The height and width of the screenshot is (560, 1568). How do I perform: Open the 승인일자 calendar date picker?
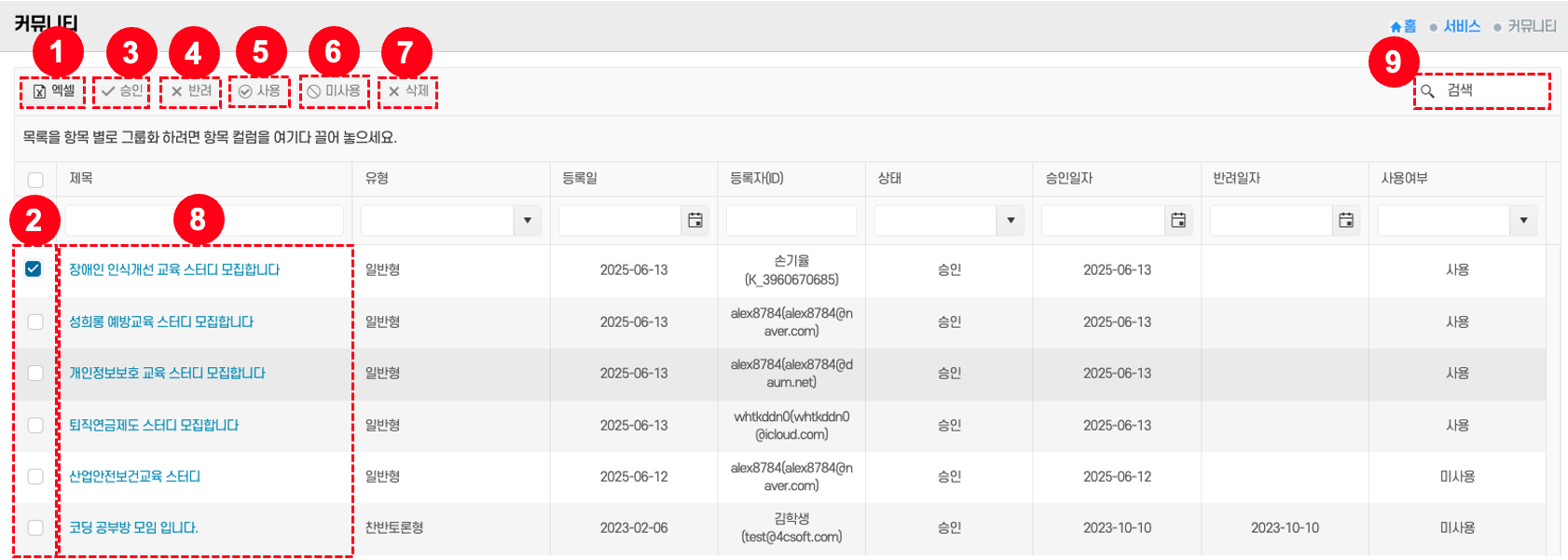click(1178, 221)
